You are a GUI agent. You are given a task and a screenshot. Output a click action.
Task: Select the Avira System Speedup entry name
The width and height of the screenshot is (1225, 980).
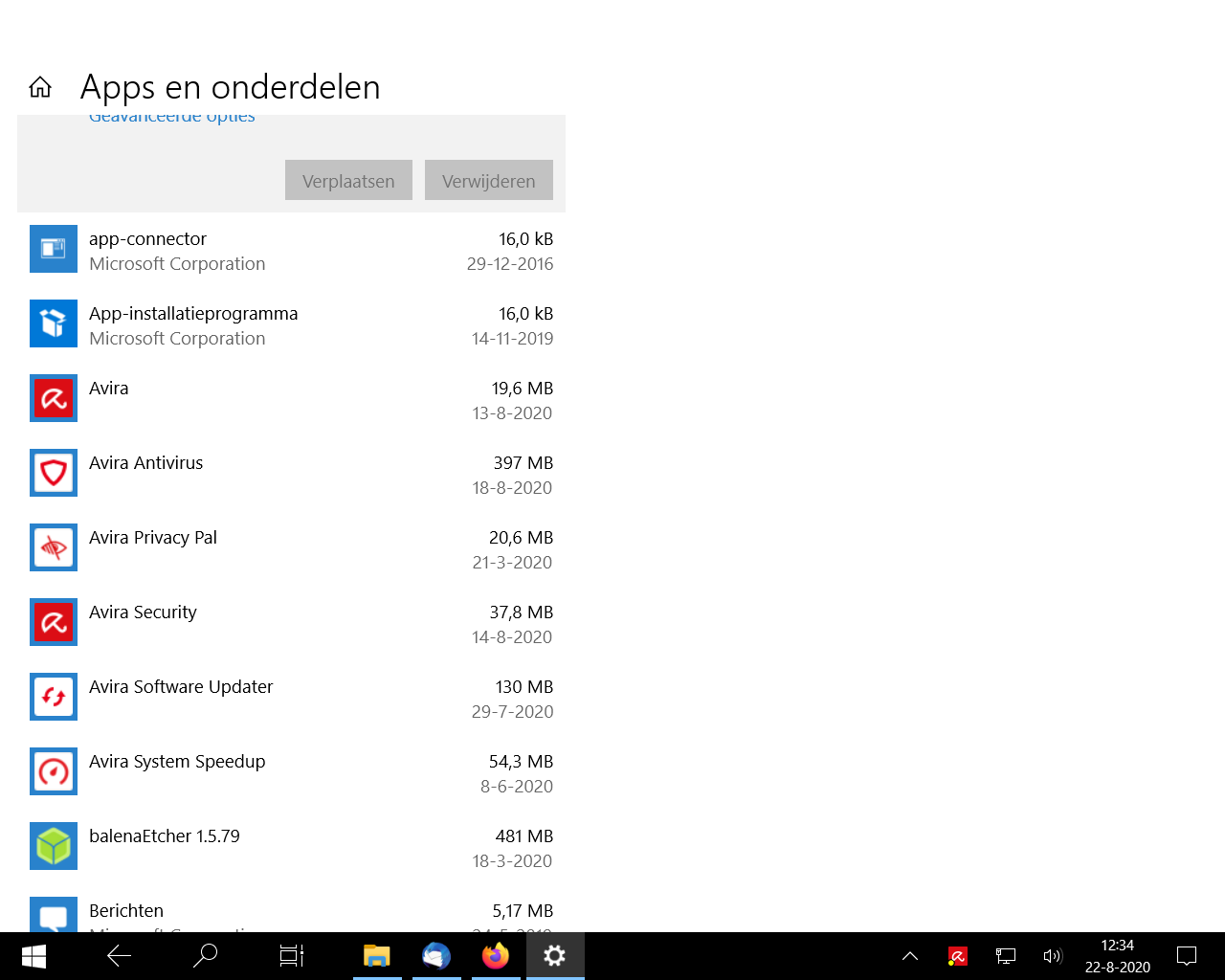(x=177, y=762)
